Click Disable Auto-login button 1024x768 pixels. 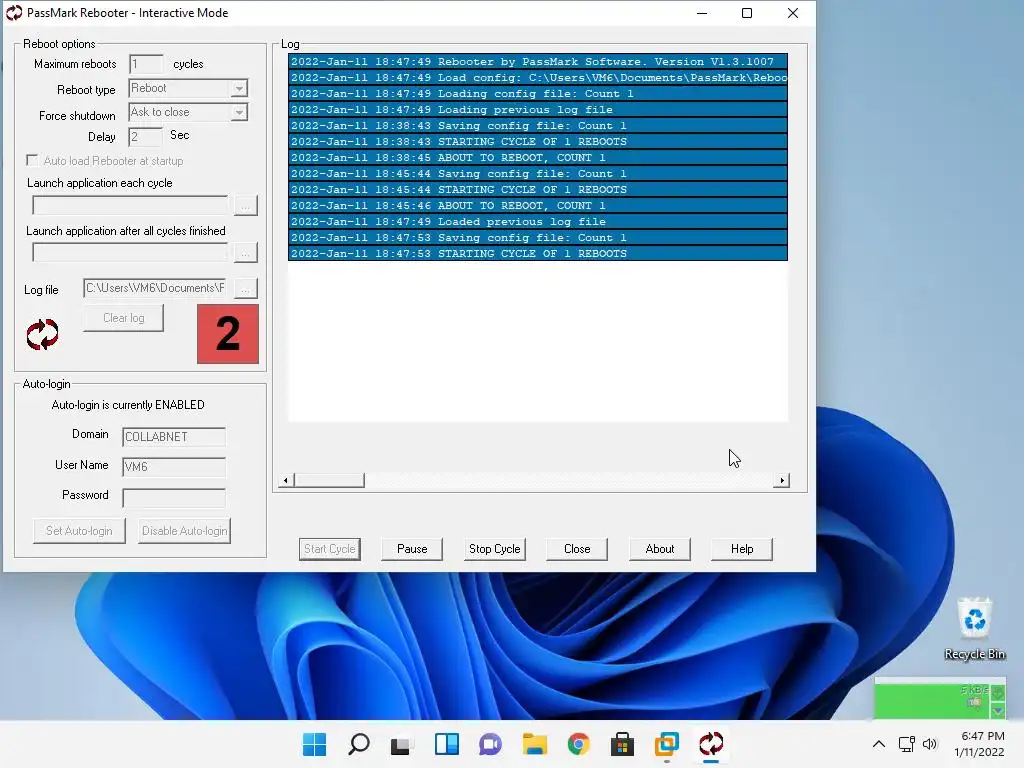(185, 531)
